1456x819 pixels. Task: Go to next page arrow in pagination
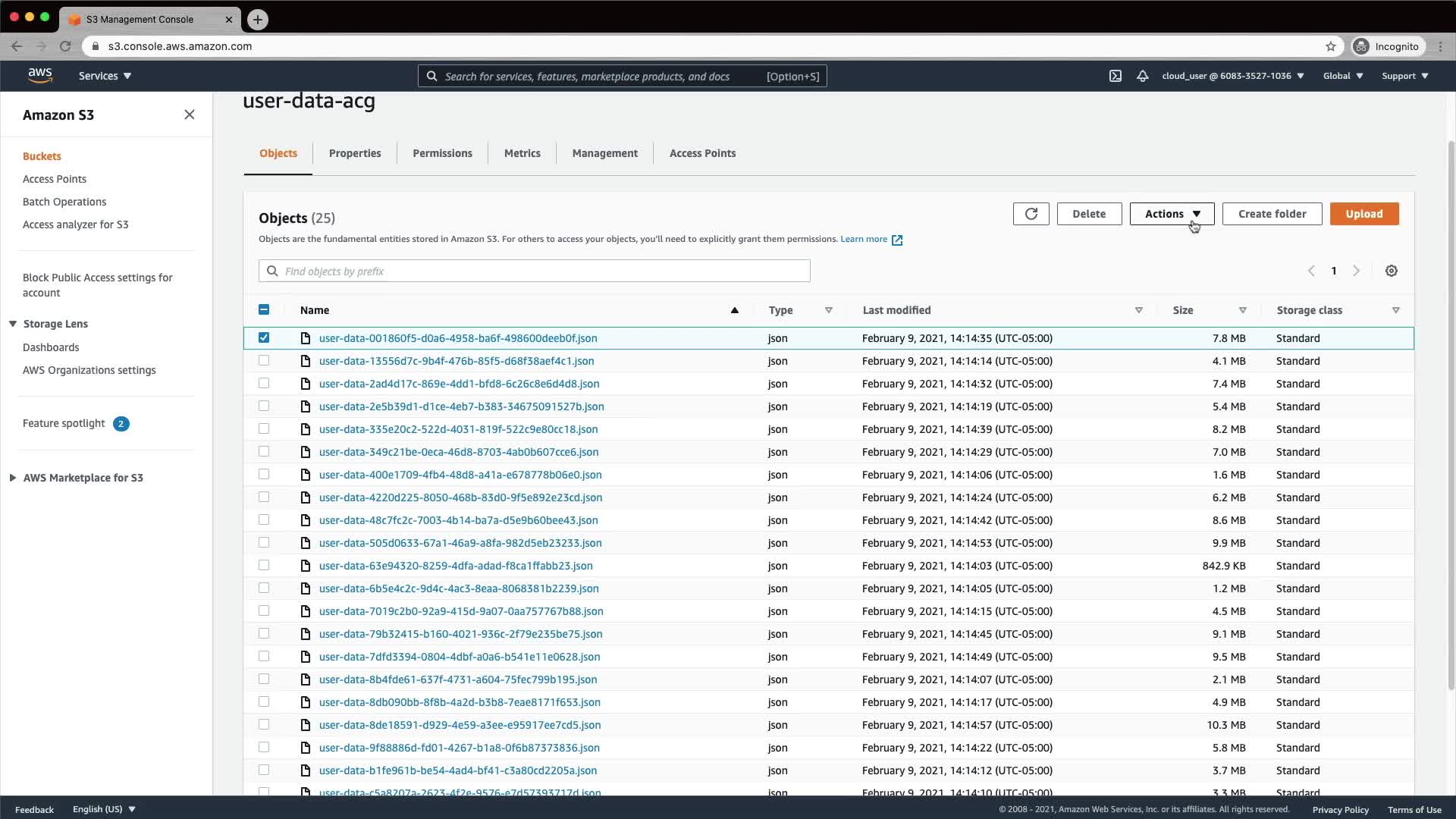pos(1357,271)
